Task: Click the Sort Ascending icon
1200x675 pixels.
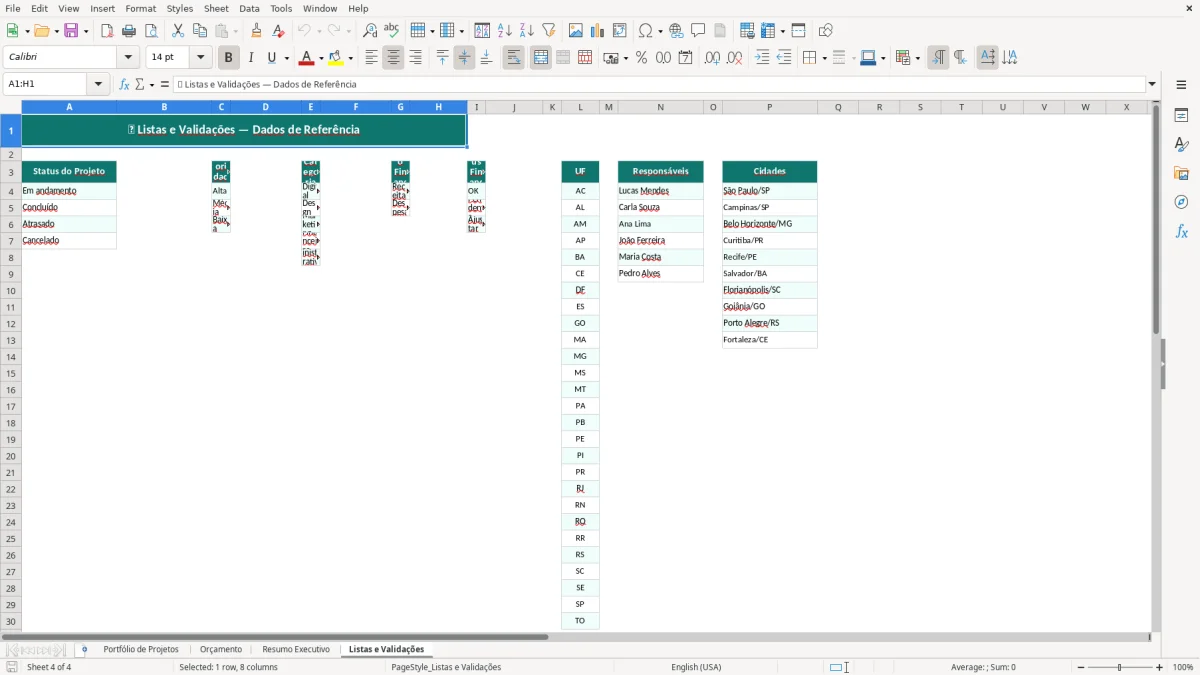Action: click(x=505, y=31)
